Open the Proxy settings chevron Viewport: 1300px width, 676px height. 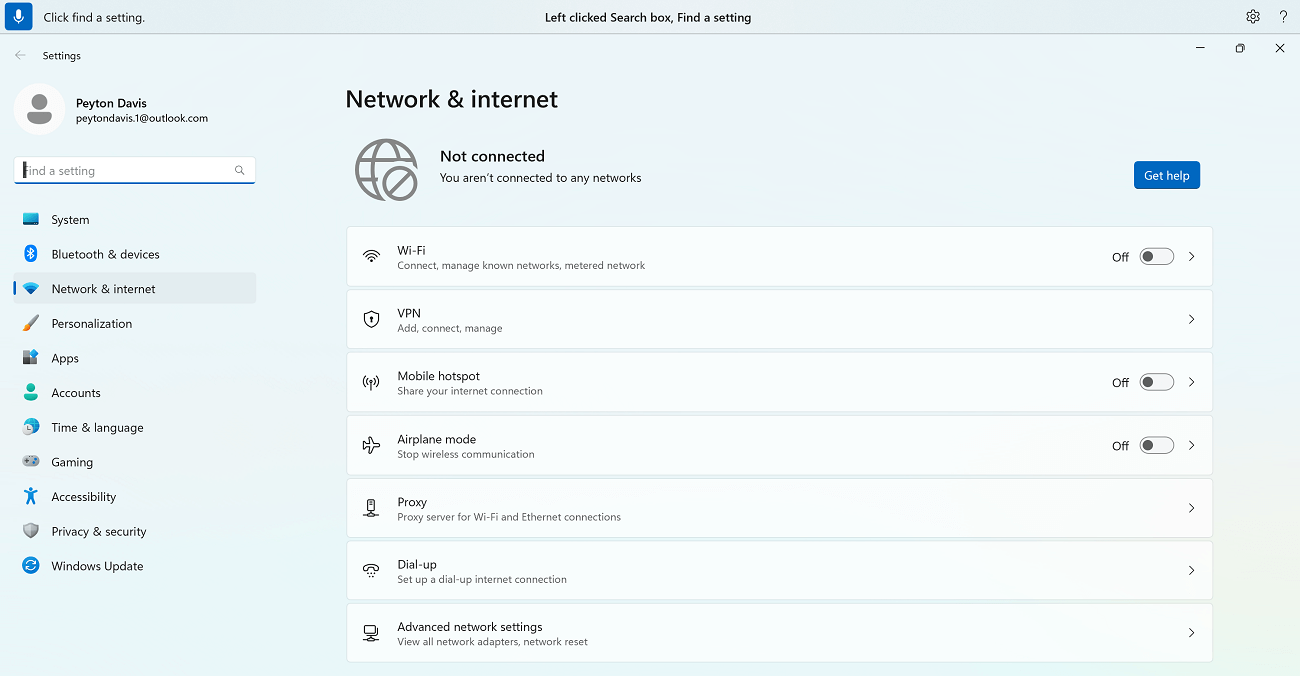tap(1190, 508)
